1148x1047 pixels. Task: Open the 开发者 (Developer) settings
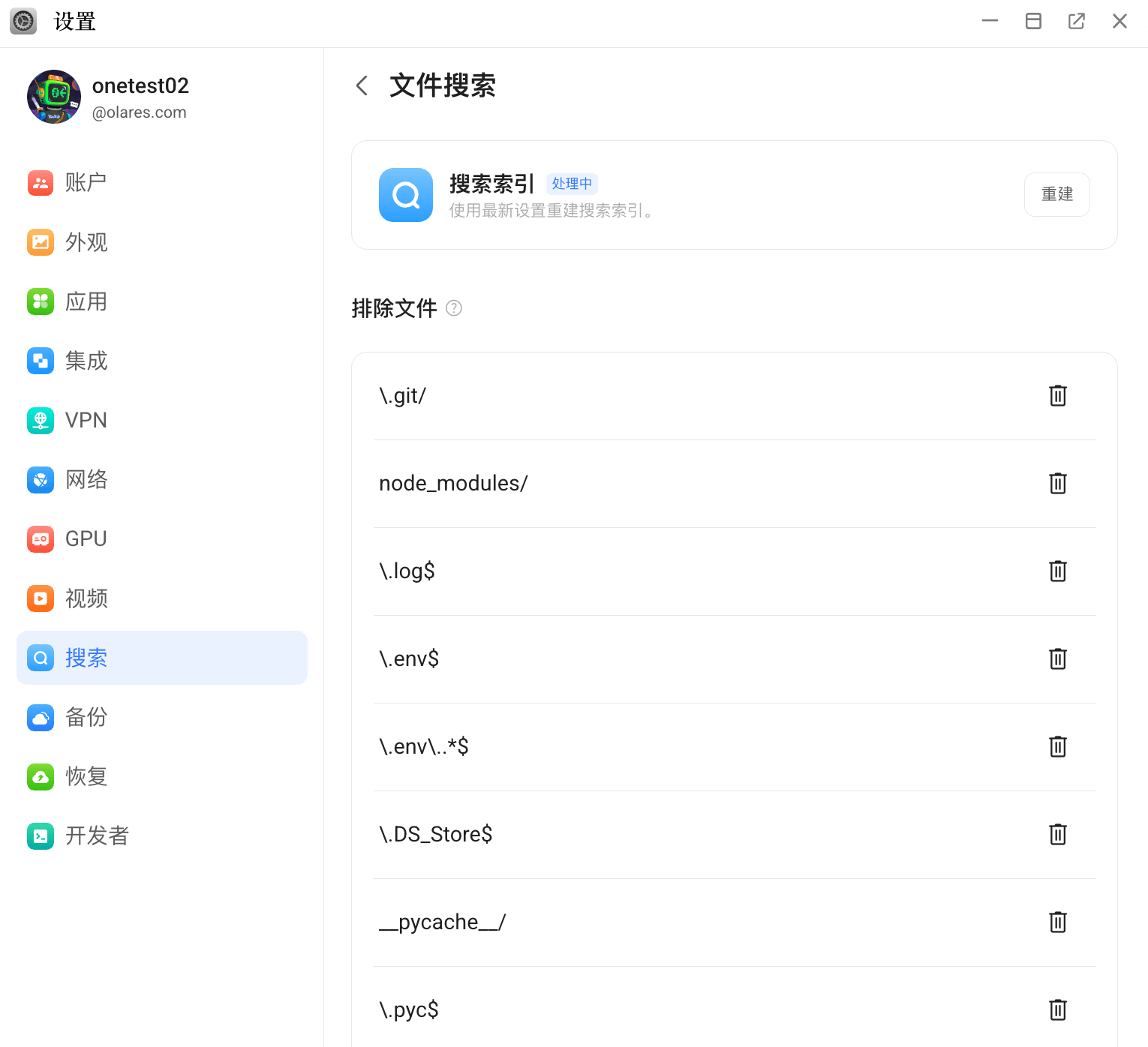pos(96,835)
